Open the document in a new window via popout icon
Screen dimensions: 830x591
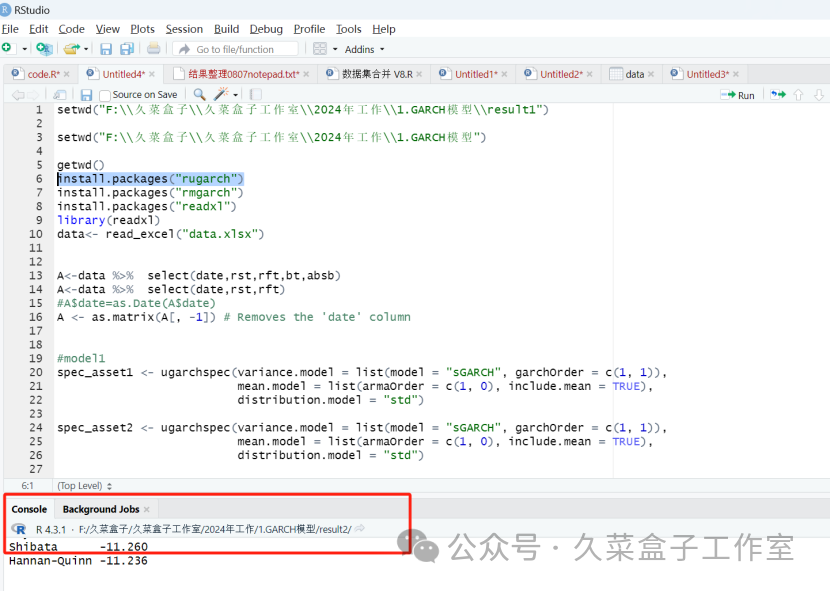(58, 94)
